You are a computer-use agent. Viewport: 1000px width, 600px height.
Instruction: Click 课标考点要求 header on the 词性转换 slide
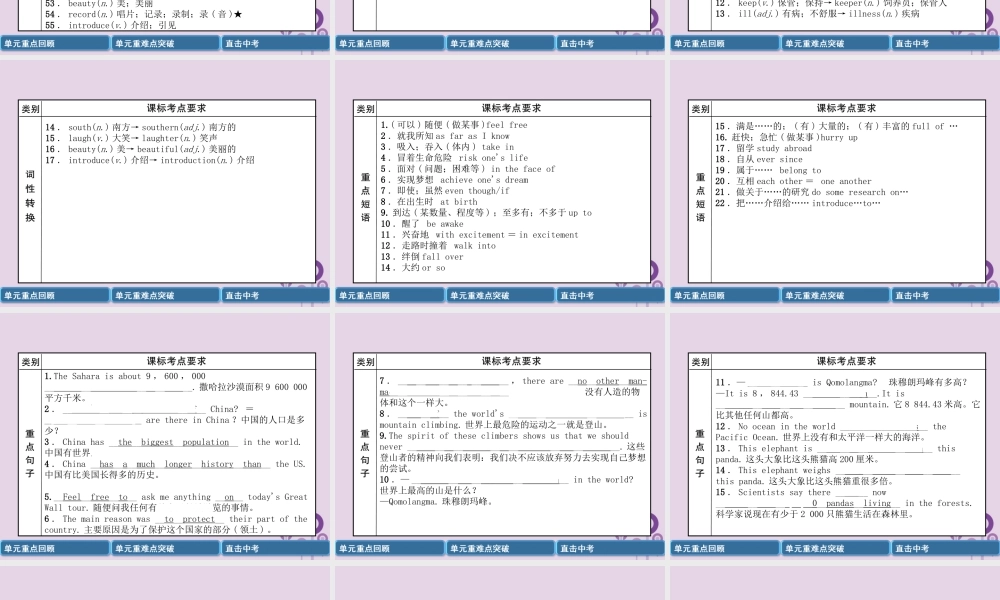(x=177, y=108)
